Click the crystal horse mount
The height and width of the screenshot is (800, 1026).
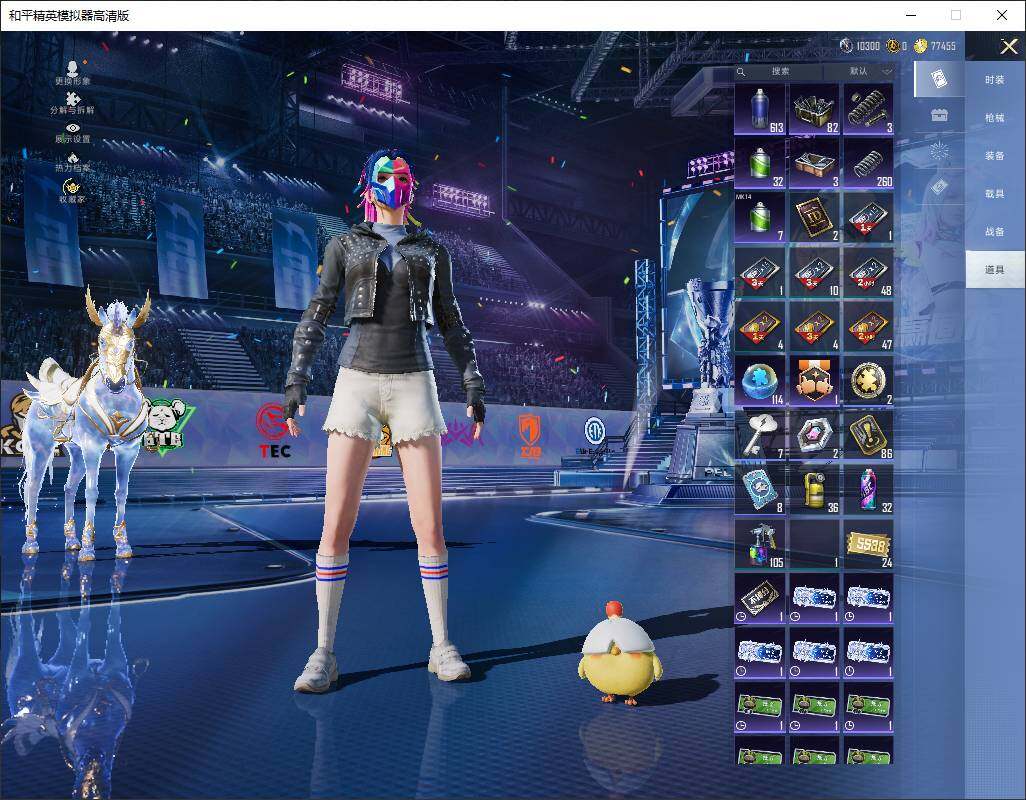point(88,425)
